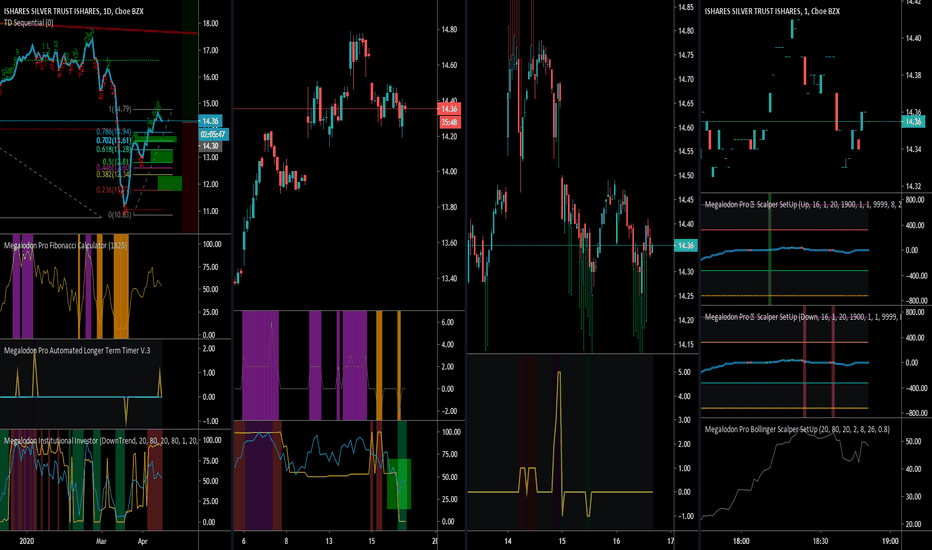Click the 18:00 label on the time axis

(741, 541)
